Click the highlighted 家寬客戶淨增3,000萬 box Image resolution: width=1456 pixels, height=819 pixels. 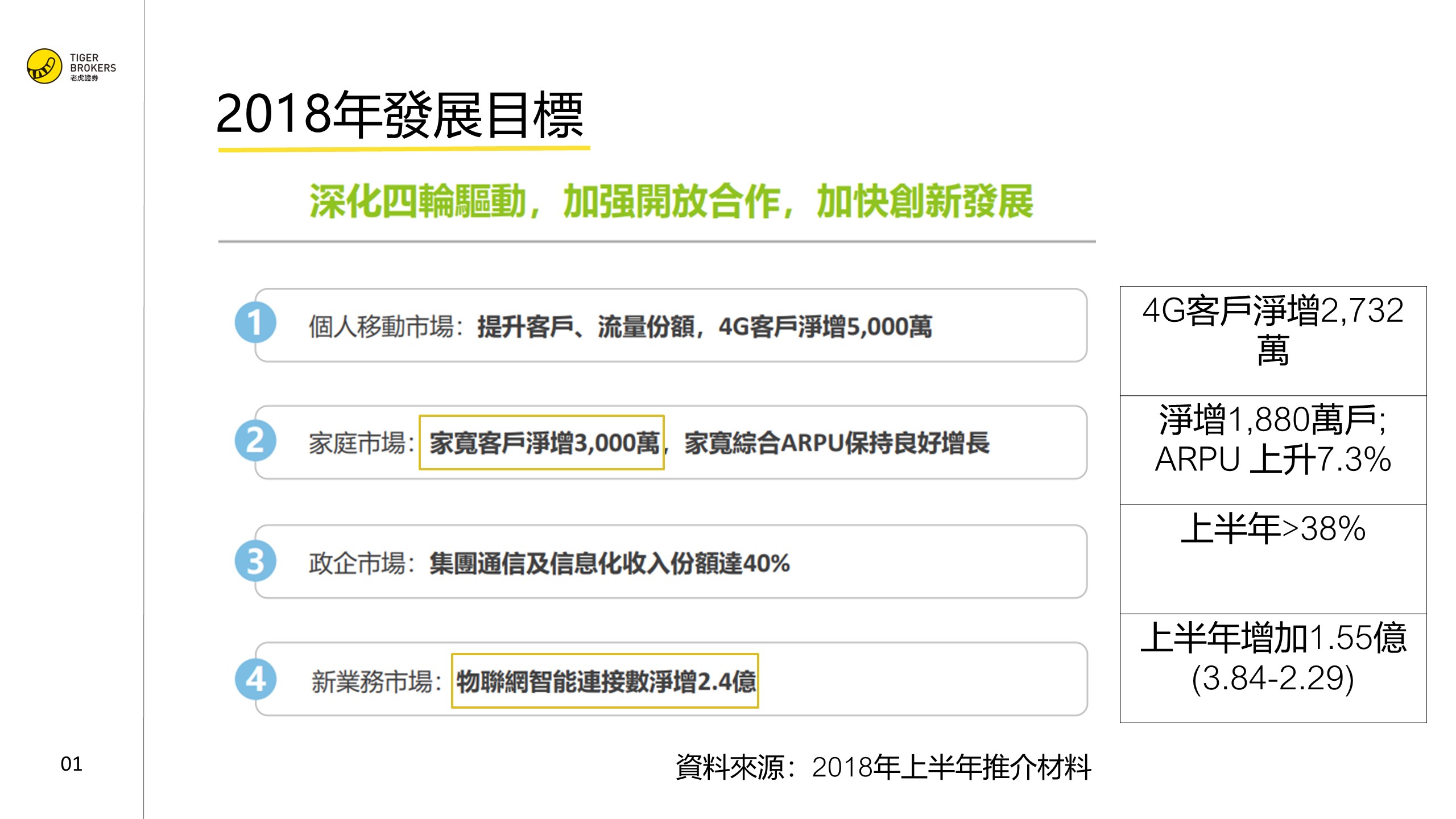(541, 442)
